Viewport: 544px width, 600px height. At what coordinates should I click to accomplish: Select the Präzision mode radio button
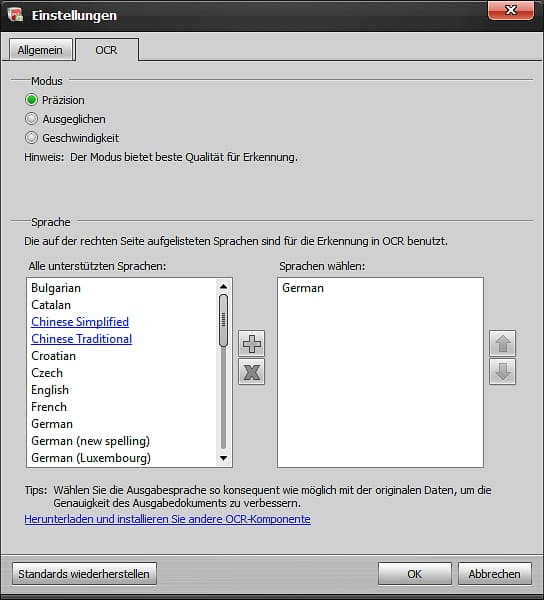[x=31, y=100]
